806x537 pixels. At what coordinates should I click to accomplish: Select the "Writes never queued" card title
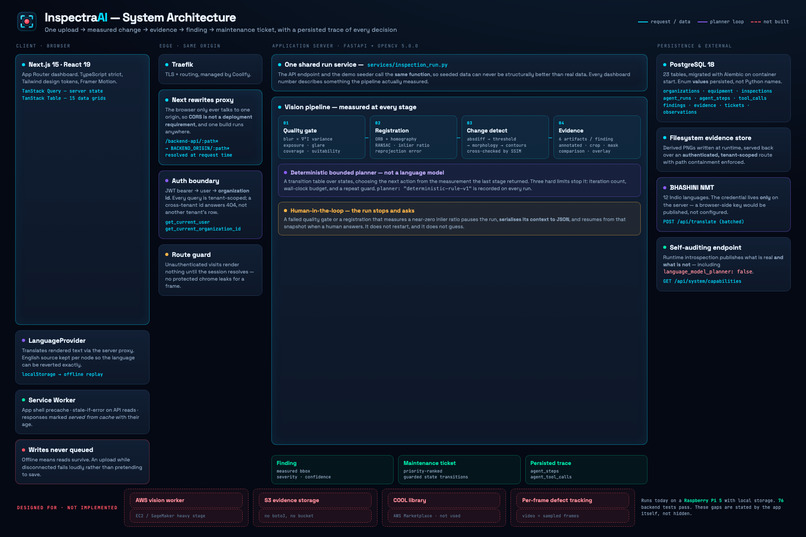click(x=61, y=450)
